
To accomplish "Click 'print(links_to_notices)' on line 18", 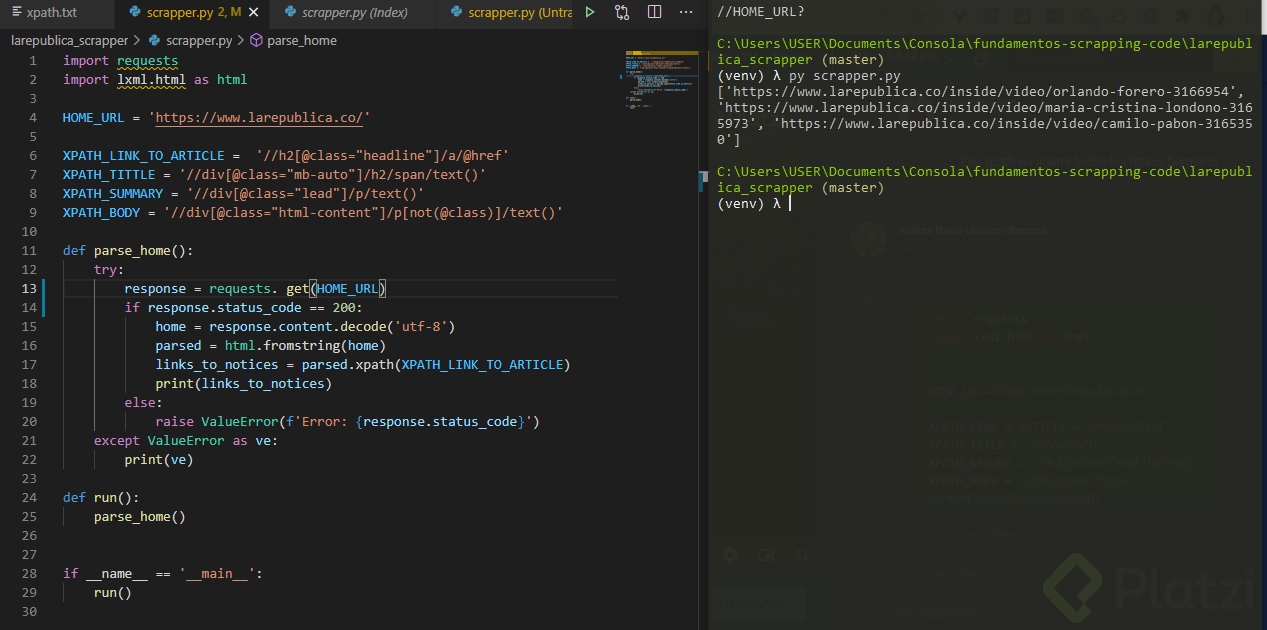I will pyautogui.click(x=243, y=384).
